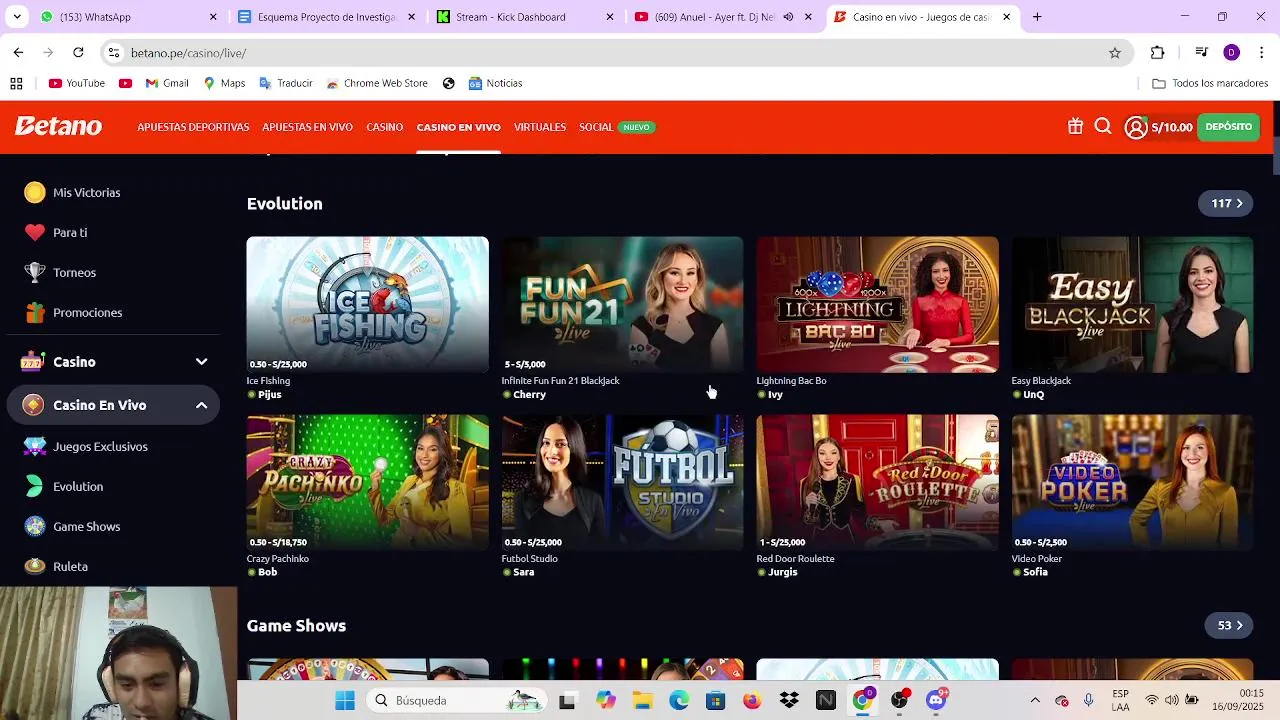The width and height of the screenshot is (1280, 720).
Task: Open the search magnifier in Betano header
Action: tap(1103, 127)
